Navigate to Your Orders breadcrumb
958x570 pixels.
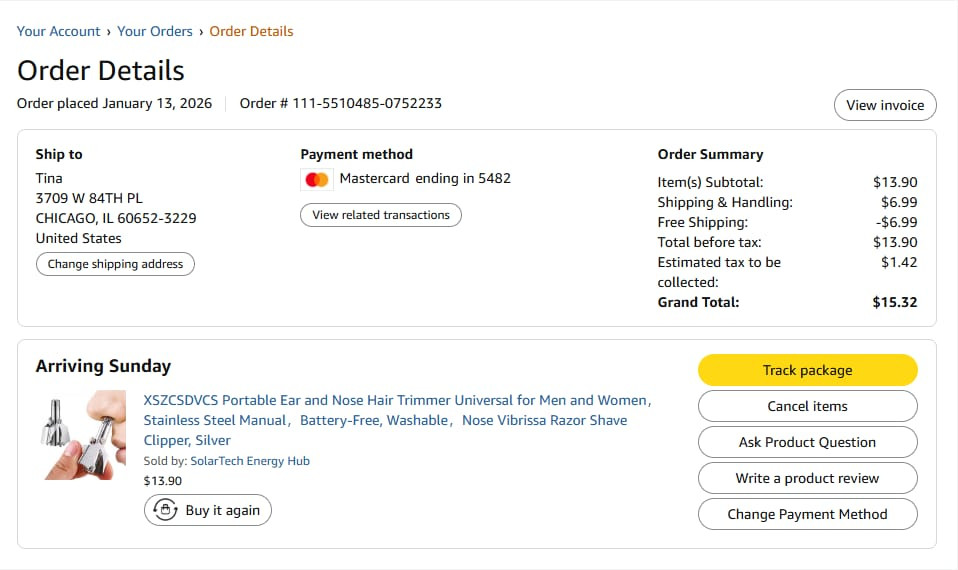[155, 31]
